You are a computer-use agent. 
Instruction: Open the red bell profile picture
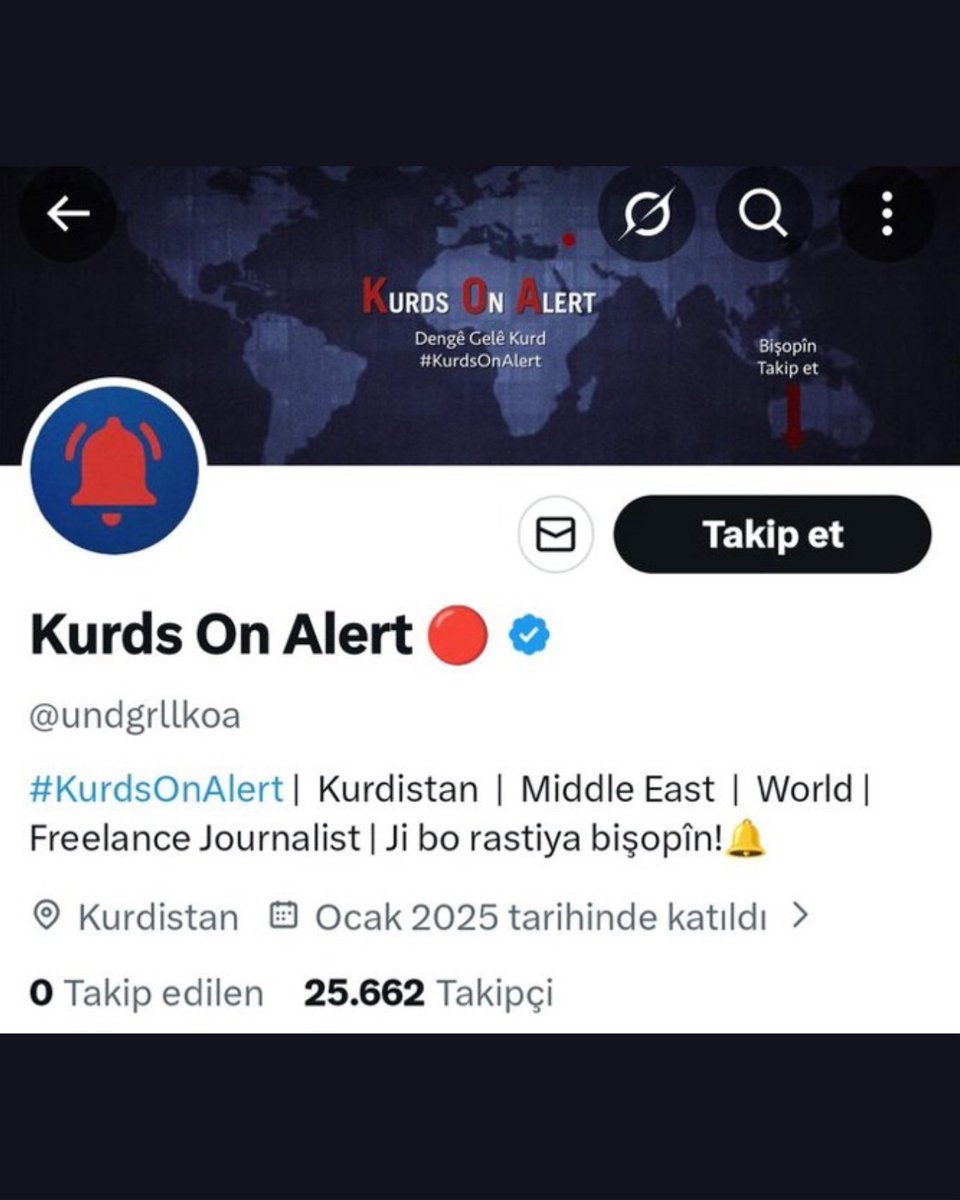click(x=115, y=470)
